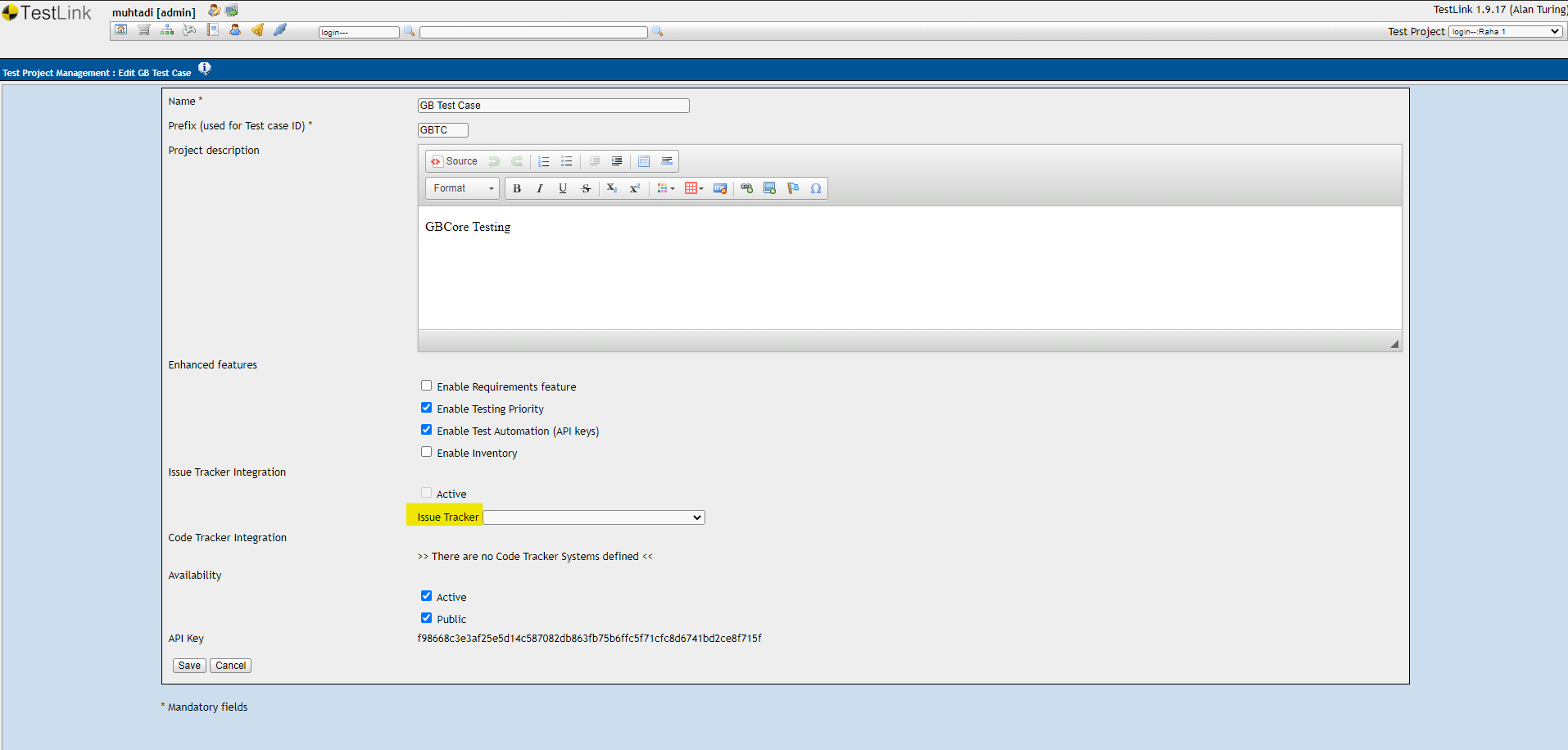Click the Cancel button
1568x750 pixels.
point(230,665)
